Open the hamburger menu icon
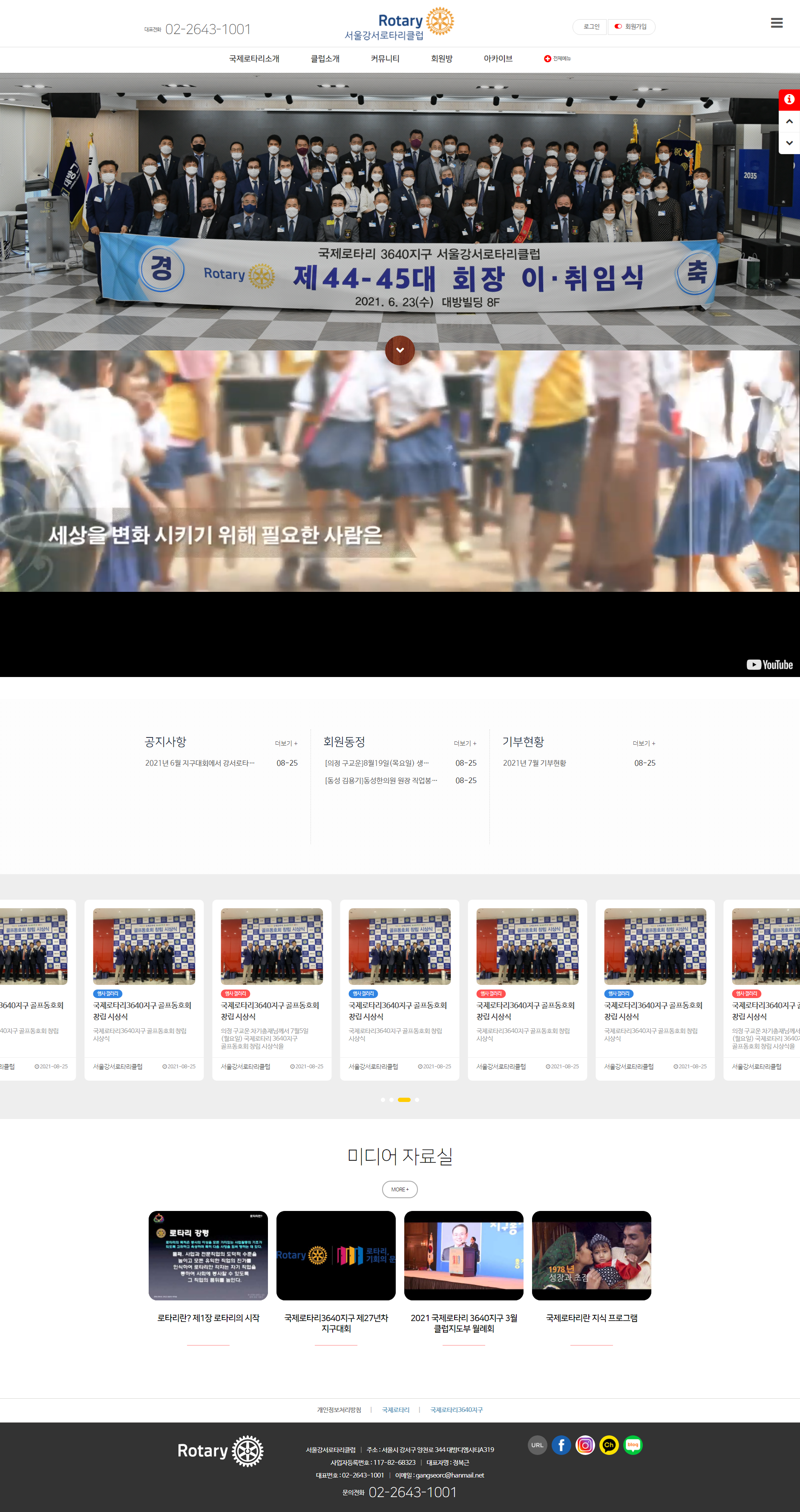800x1512 pixels. 777,23
